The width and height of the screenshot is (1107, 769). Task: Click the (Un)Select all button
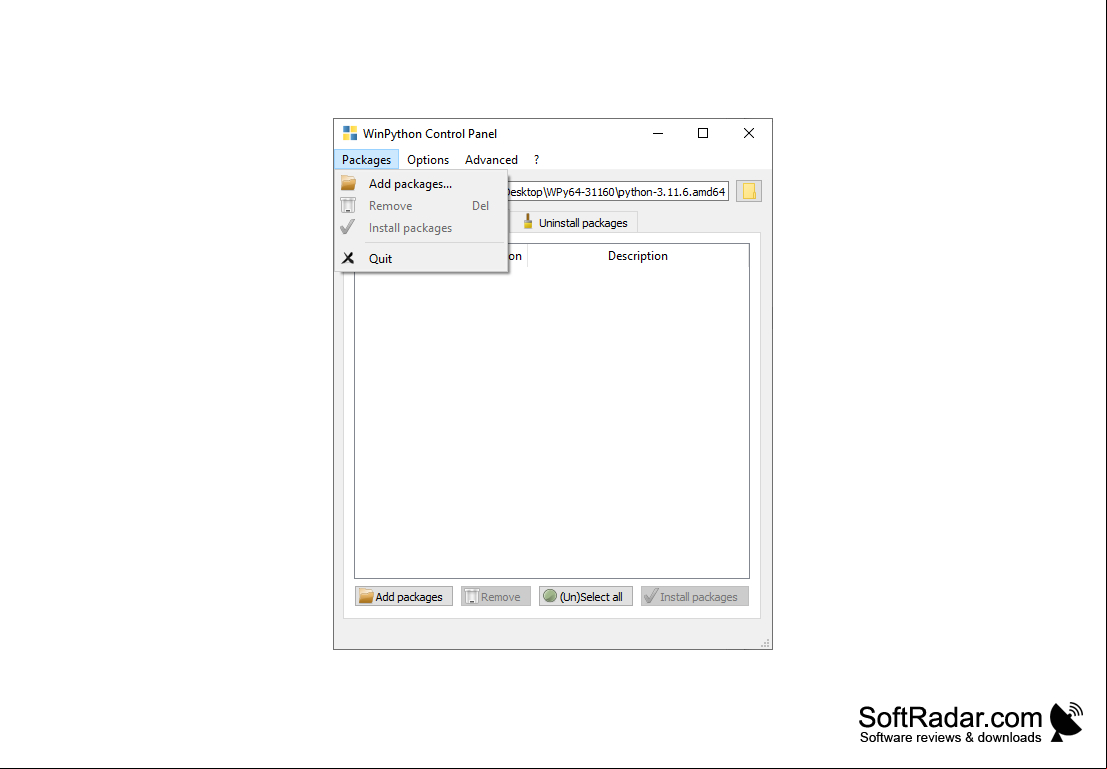(x=586, y=597)
